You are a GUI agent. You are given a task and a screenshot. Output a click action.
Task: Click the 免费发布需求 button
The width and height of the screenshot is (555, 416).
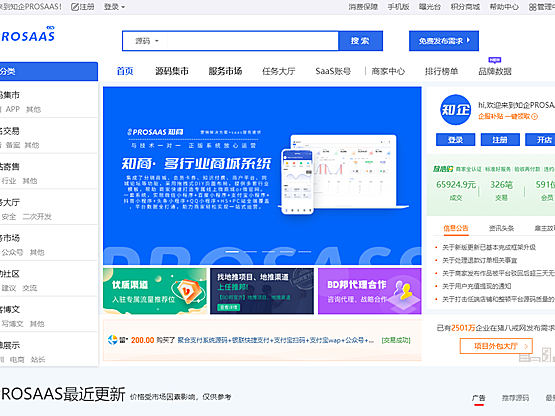click(x=444, y=41)
